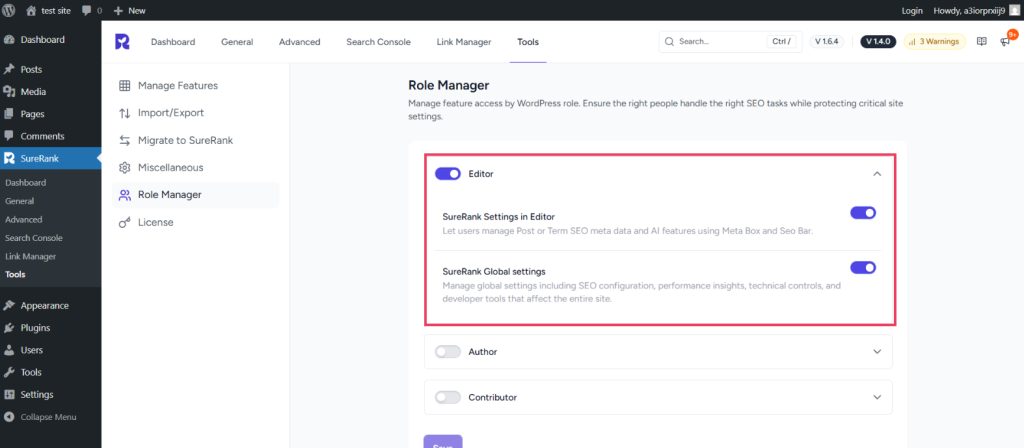Open the SureRank menu item in the sidebar

click(50, 158)
